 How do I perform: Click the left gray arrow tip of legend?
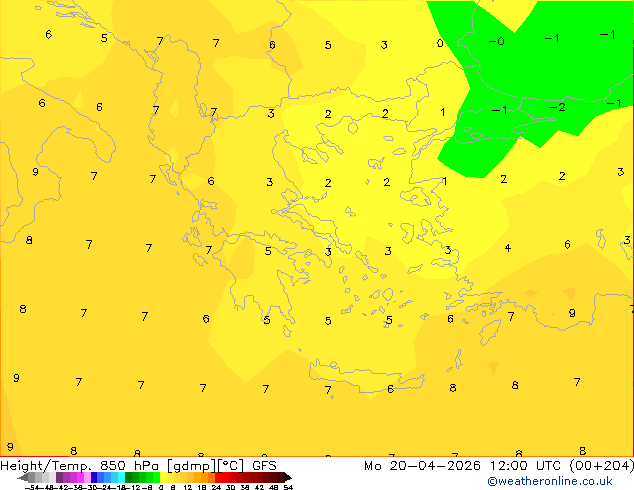(22, 478)
